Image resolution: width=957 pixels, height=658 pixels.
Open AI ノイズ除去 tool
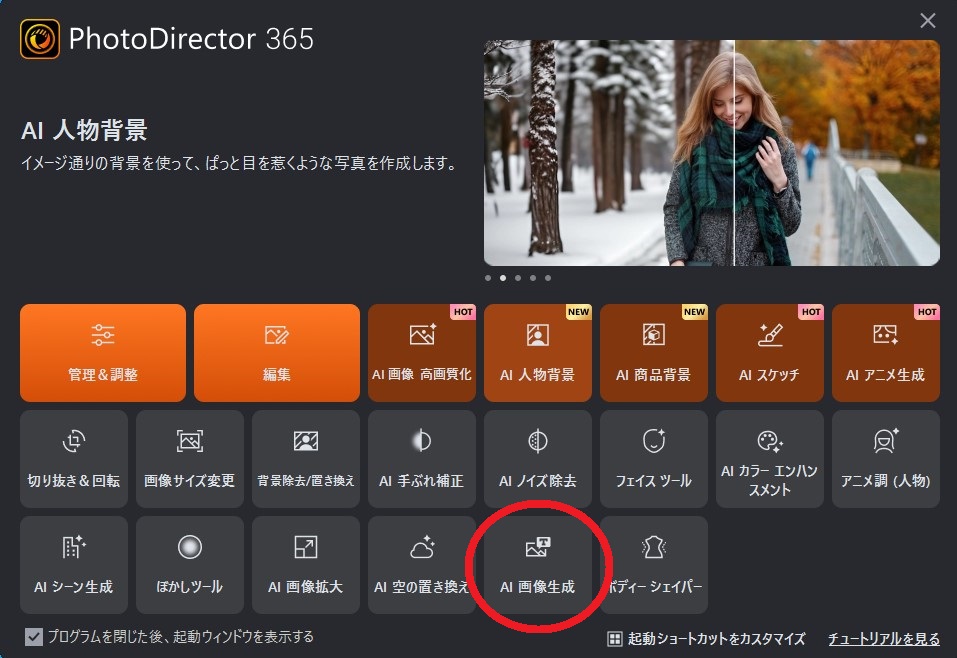[x=538, y=459]
